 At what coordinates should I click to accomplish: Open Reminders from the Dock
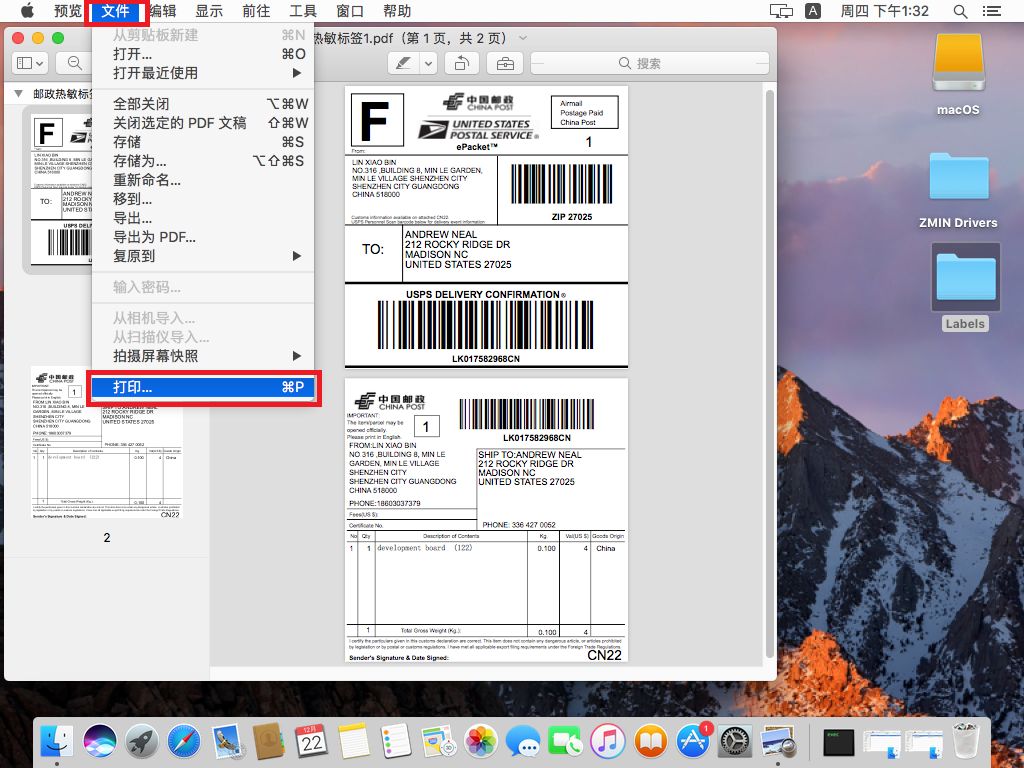396,741
